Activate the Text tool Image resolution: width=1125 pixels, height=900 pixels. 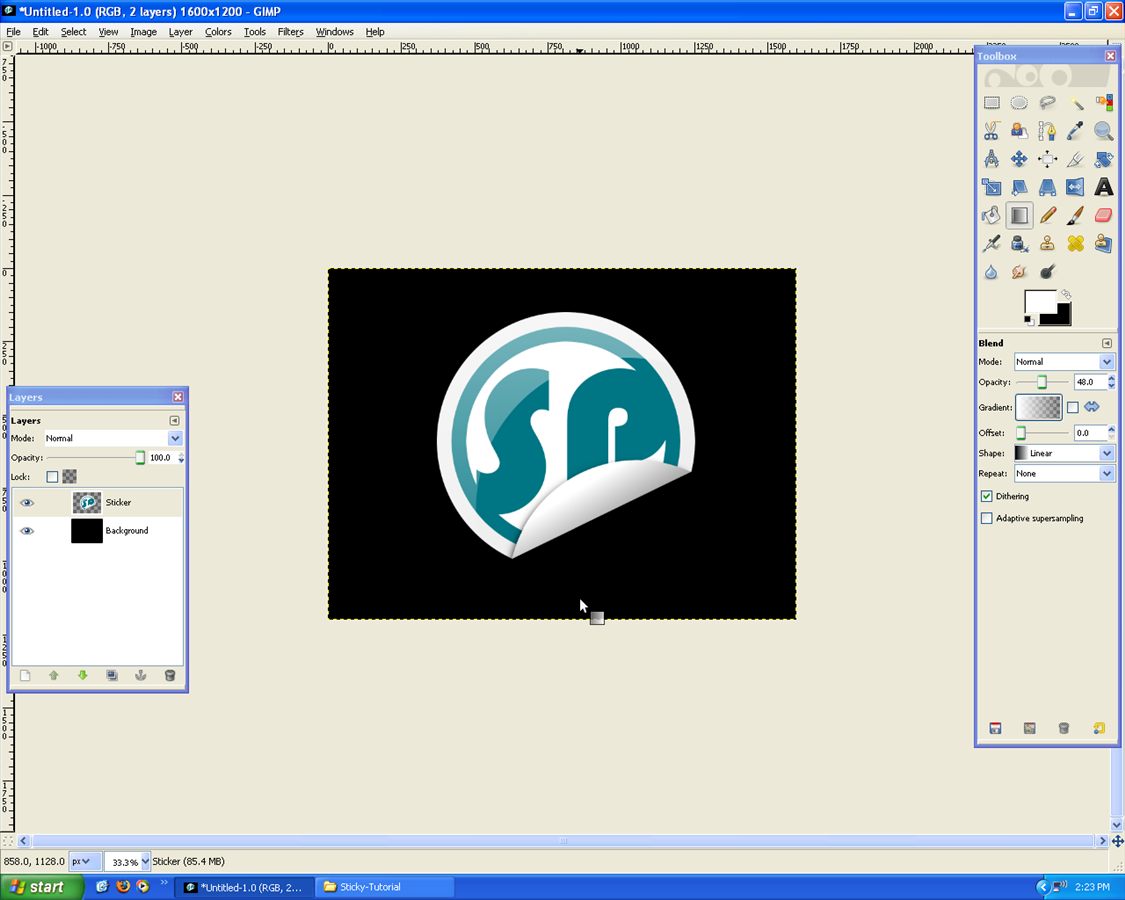click(x=1103, y=187)
